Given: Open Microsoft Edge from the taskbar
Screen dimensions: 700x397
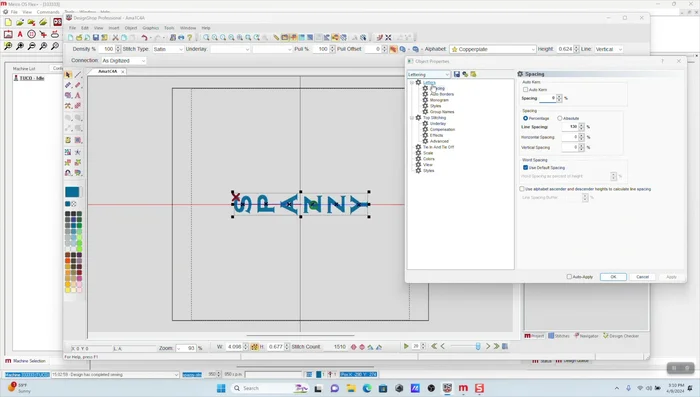Looking at the screenshot, I should click(x=367, y=388).
